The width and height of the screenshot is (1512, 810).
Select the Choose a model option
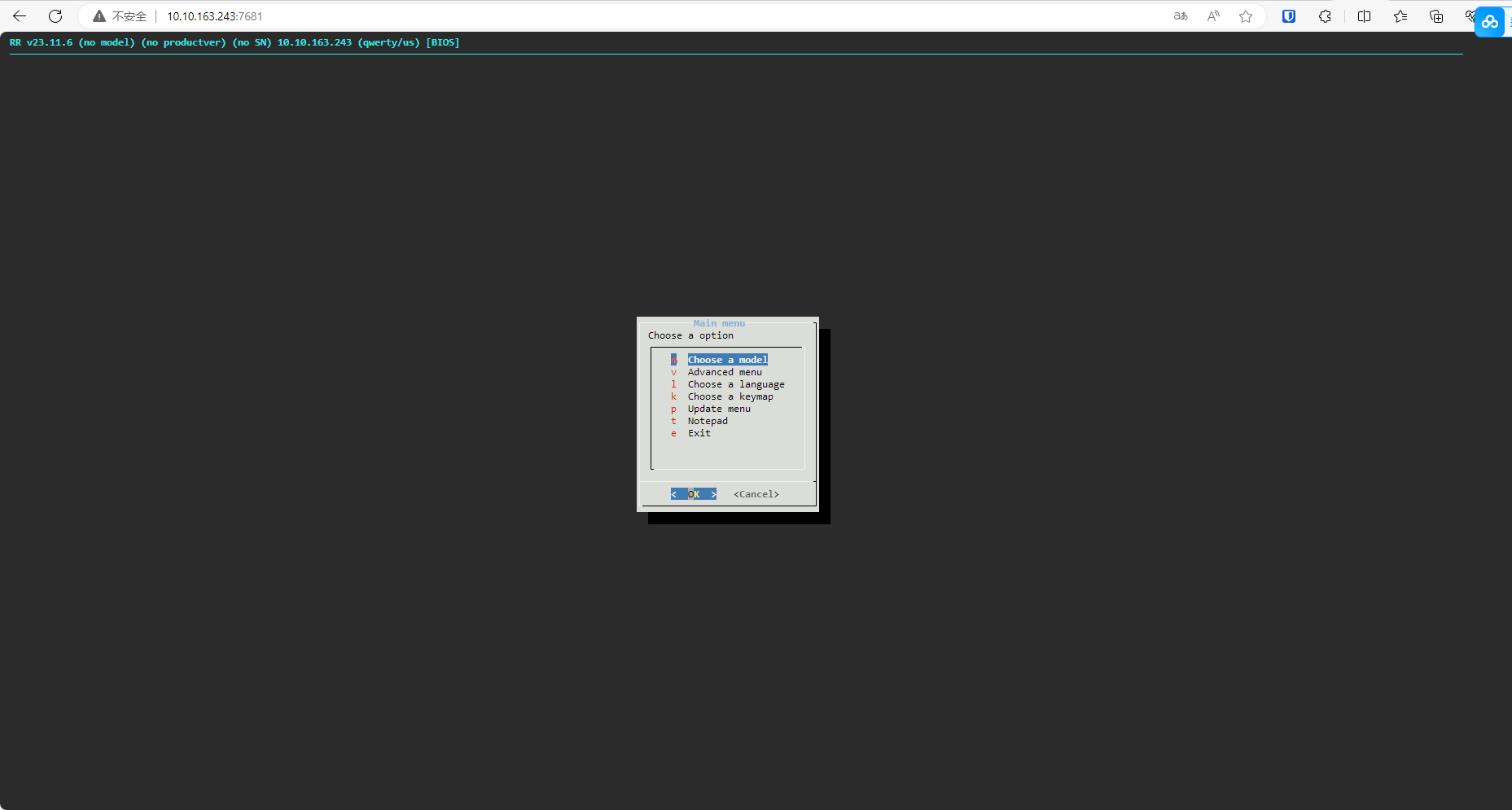(x=728, y=360)
